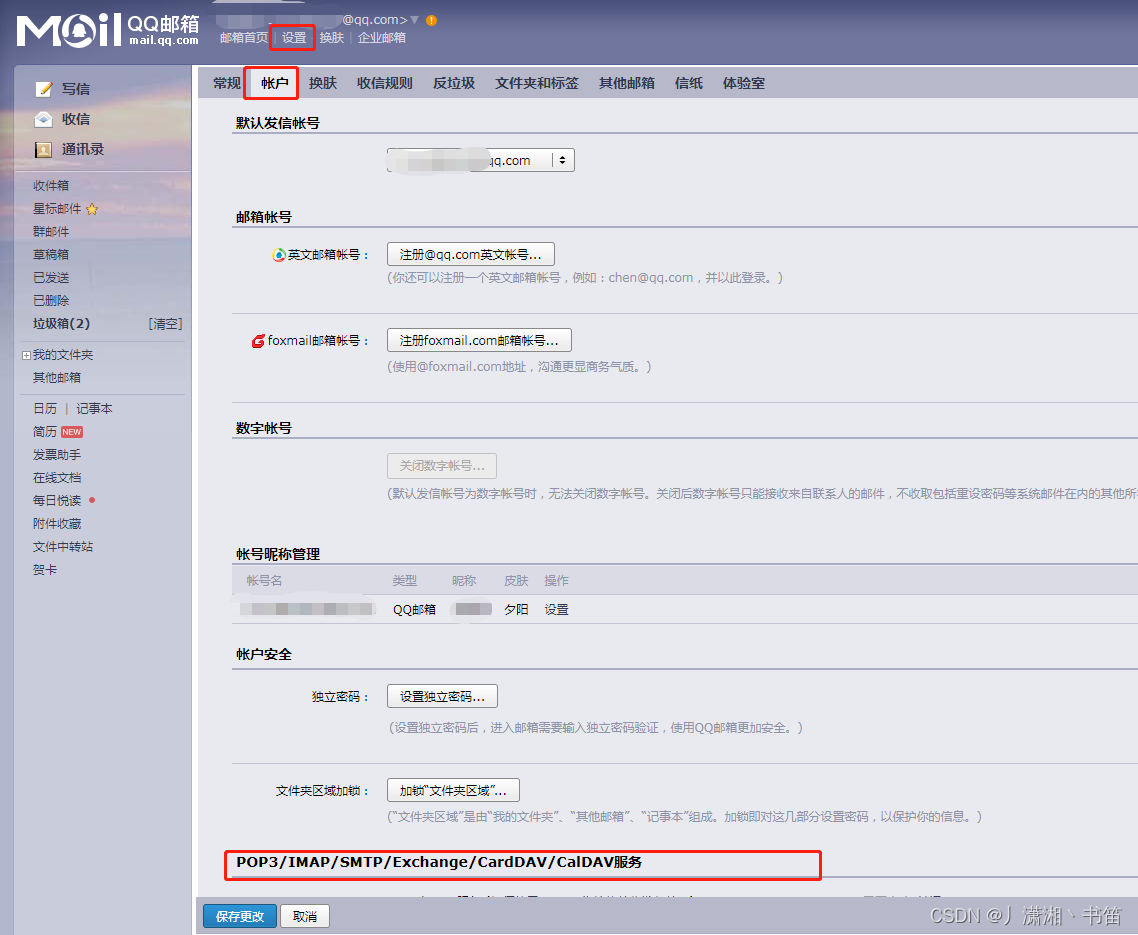
Task: Open 在线文档 in sidebar
Action: point(57,478)
